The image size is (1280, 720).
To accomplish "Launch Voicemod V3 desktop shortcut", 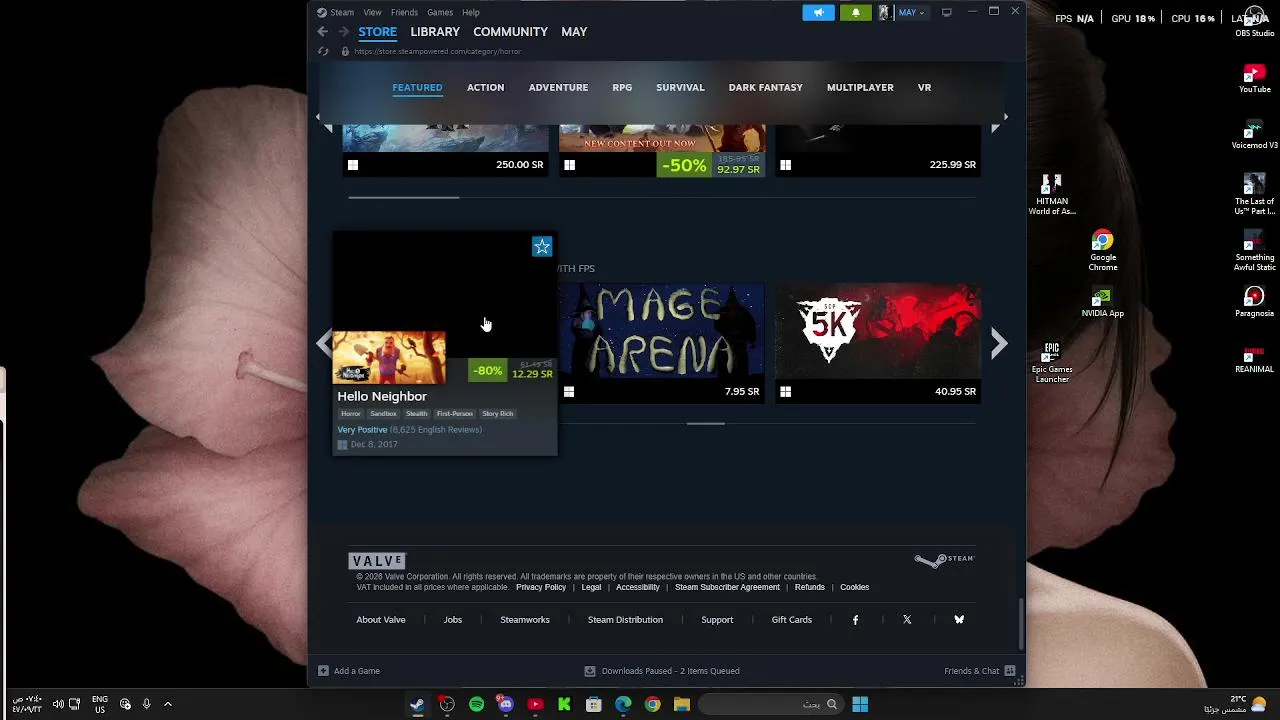I will point(1254,134).
